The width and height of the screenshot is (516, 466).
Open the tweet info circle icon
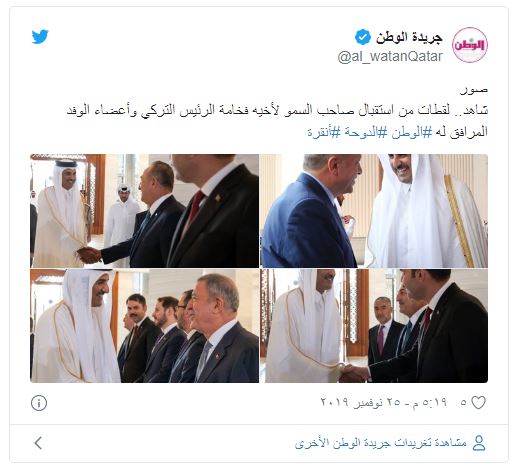point(39,403)
